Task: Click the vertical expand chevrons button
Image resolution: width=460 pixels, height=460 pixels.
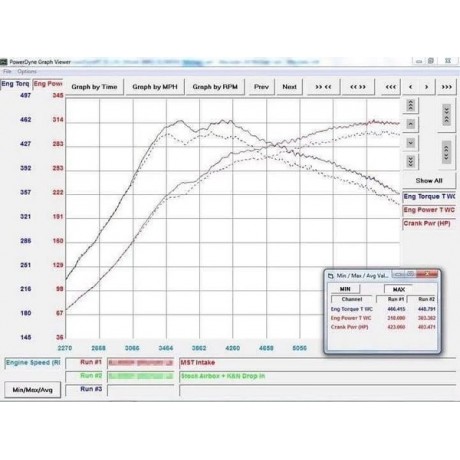Action: pos(446,152)
